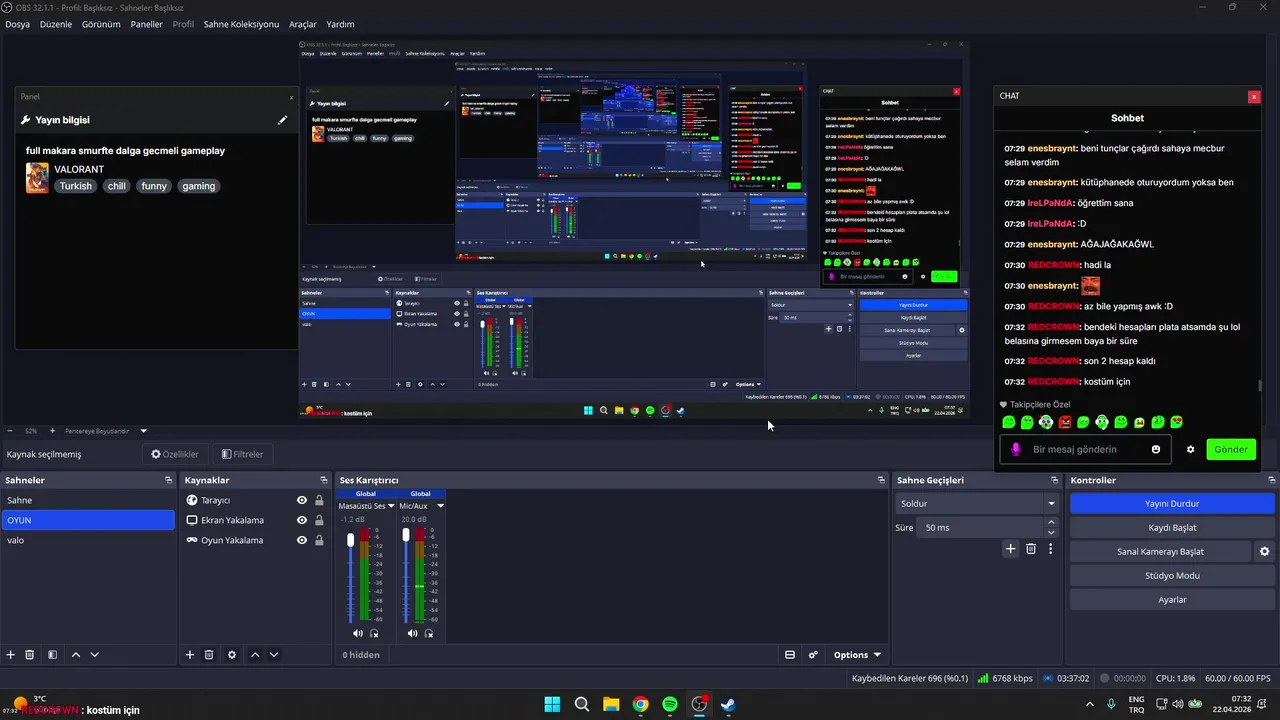
Task: Open virtual camera settings gear
Action: click(1265, 552)
